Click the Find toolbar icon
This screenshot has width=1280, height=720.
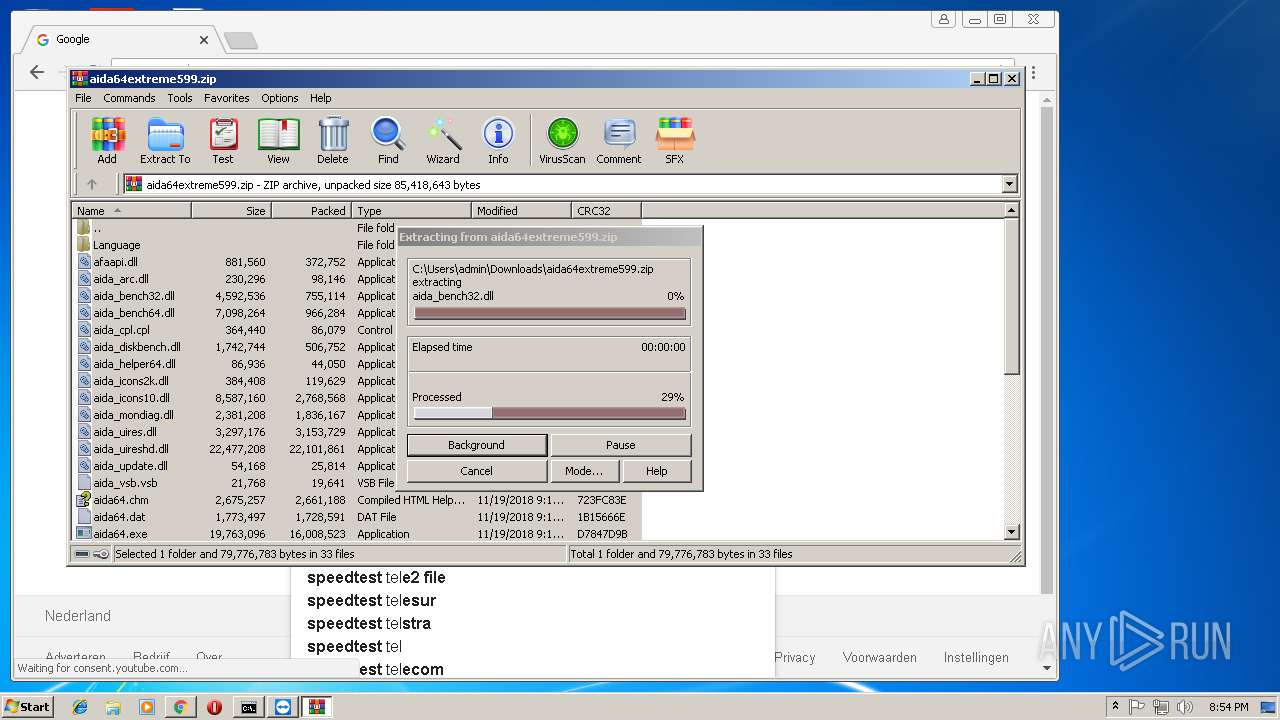point(388,141)
